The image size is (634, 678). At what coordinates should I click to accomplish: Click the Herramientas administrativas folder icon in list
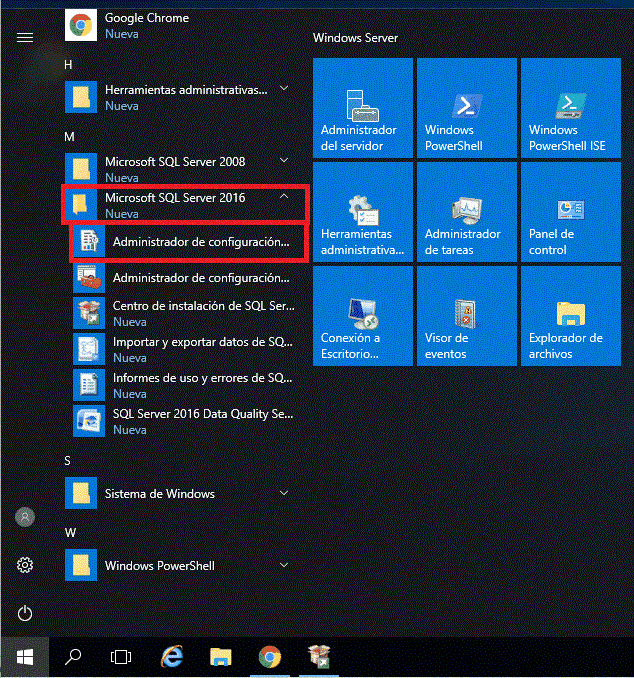(81, 97)
